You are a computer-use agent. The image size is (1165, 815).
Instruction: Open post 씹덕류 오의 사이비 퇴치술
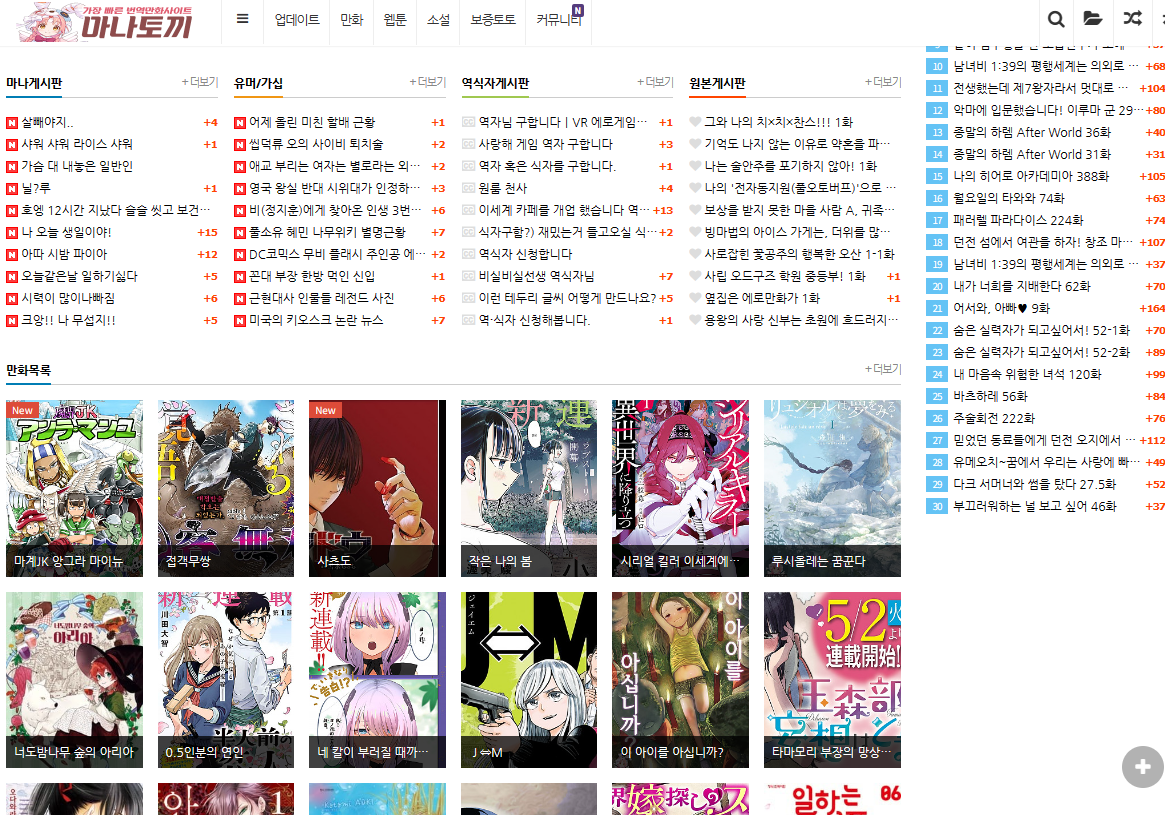pos(316,144)
